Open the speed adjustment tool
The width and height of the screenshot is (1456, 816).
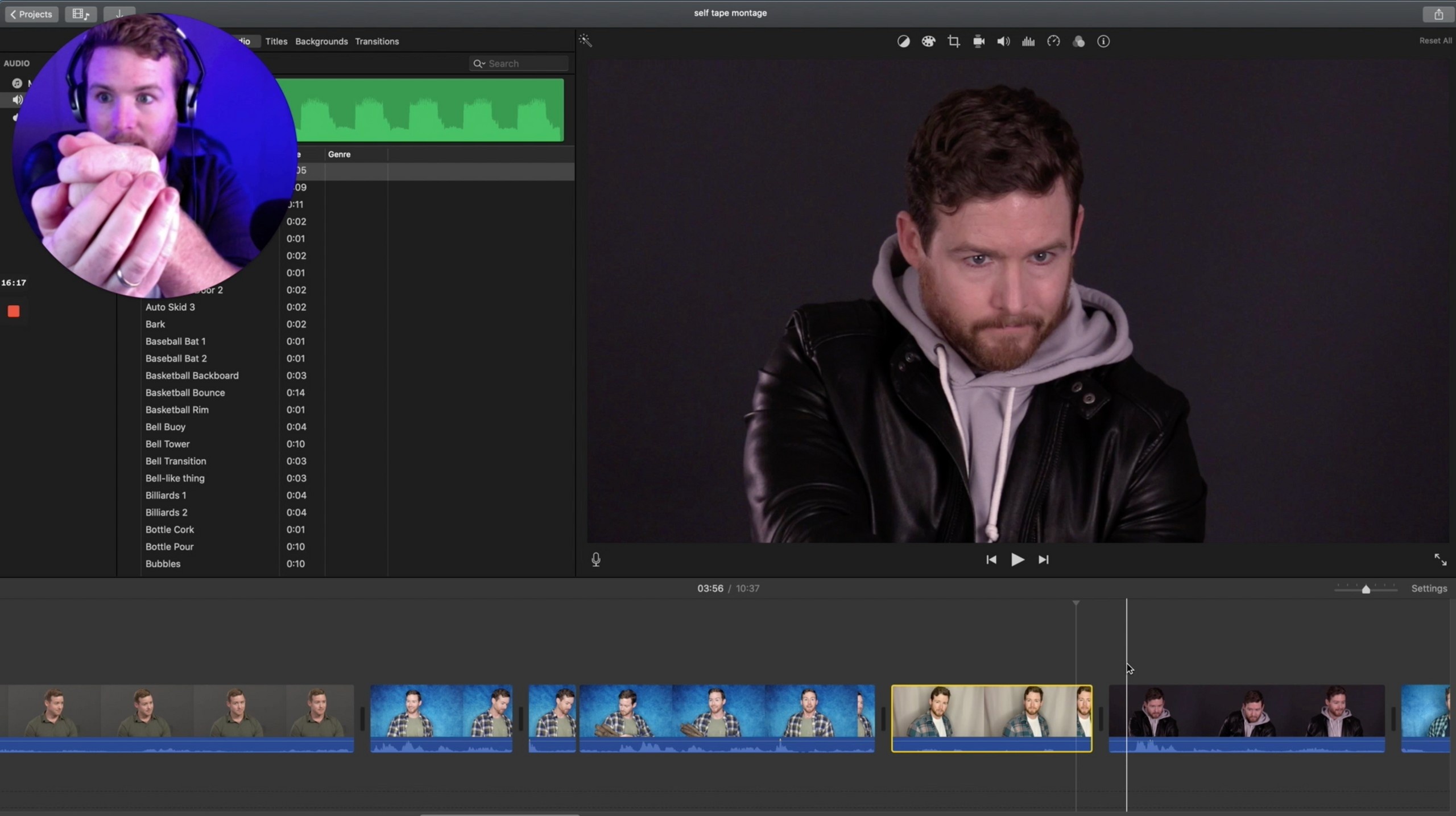point(1053,42)
